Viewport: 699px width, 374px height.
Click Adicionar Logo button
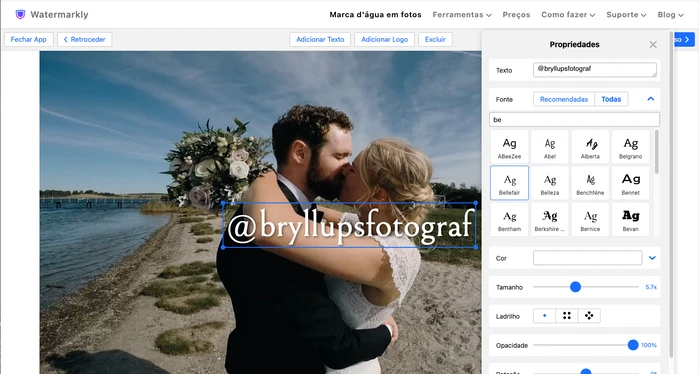coord(384,39)
